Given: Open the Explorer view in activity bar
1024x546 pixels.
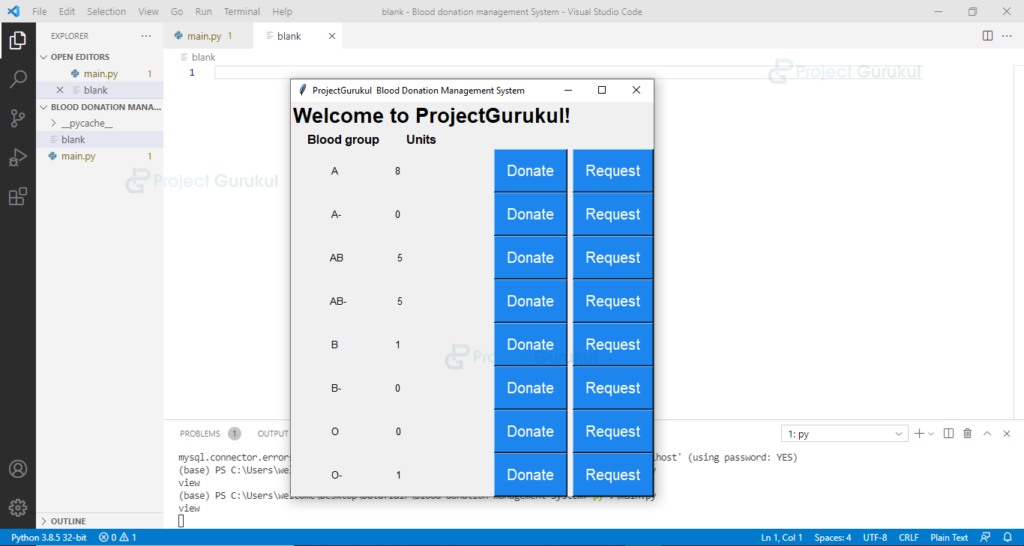Looking at the screenshot, I should click(x=18, y=40).
